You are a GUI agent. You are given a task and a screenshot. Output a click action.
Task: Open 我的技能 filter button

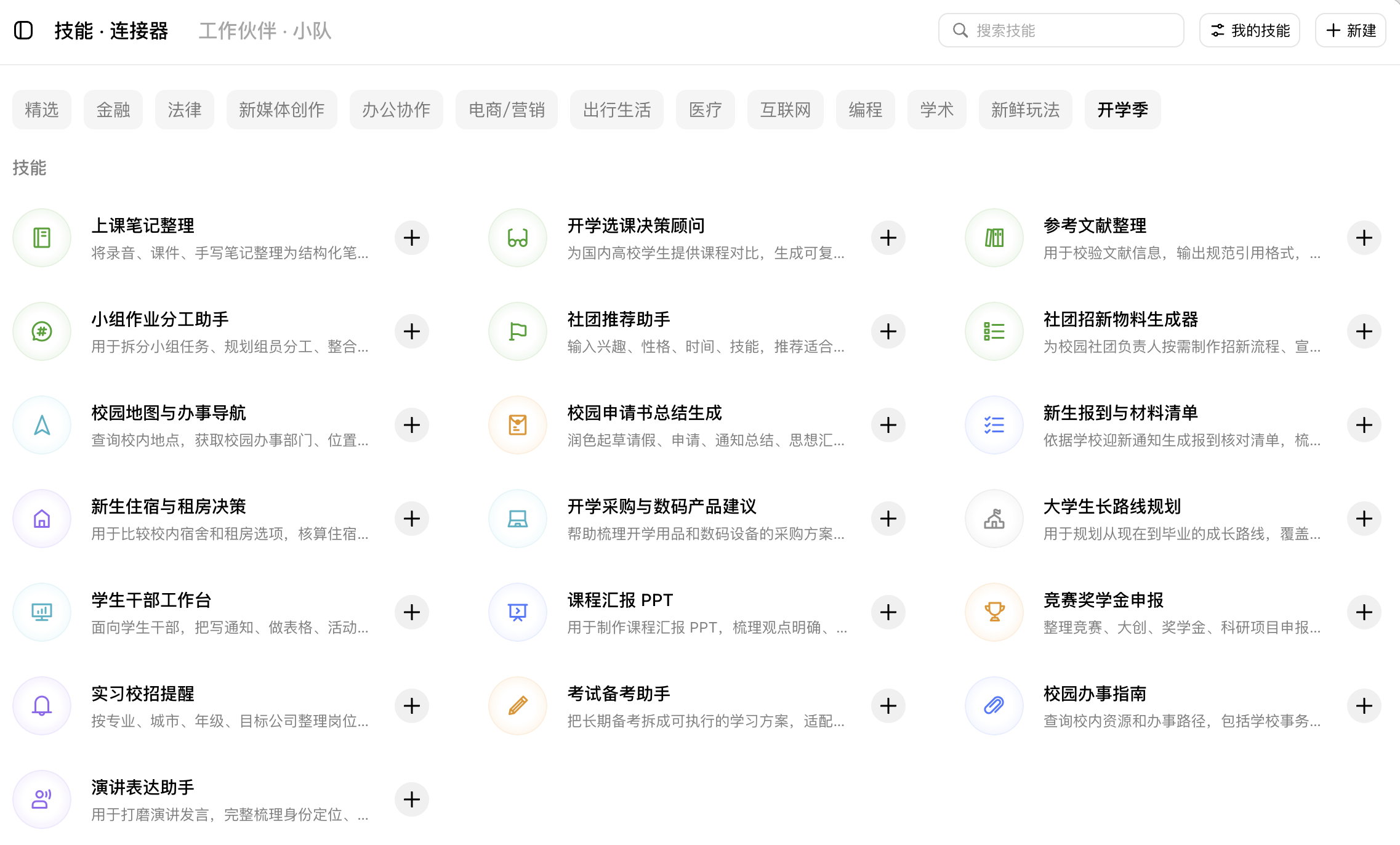(1250, 30)
